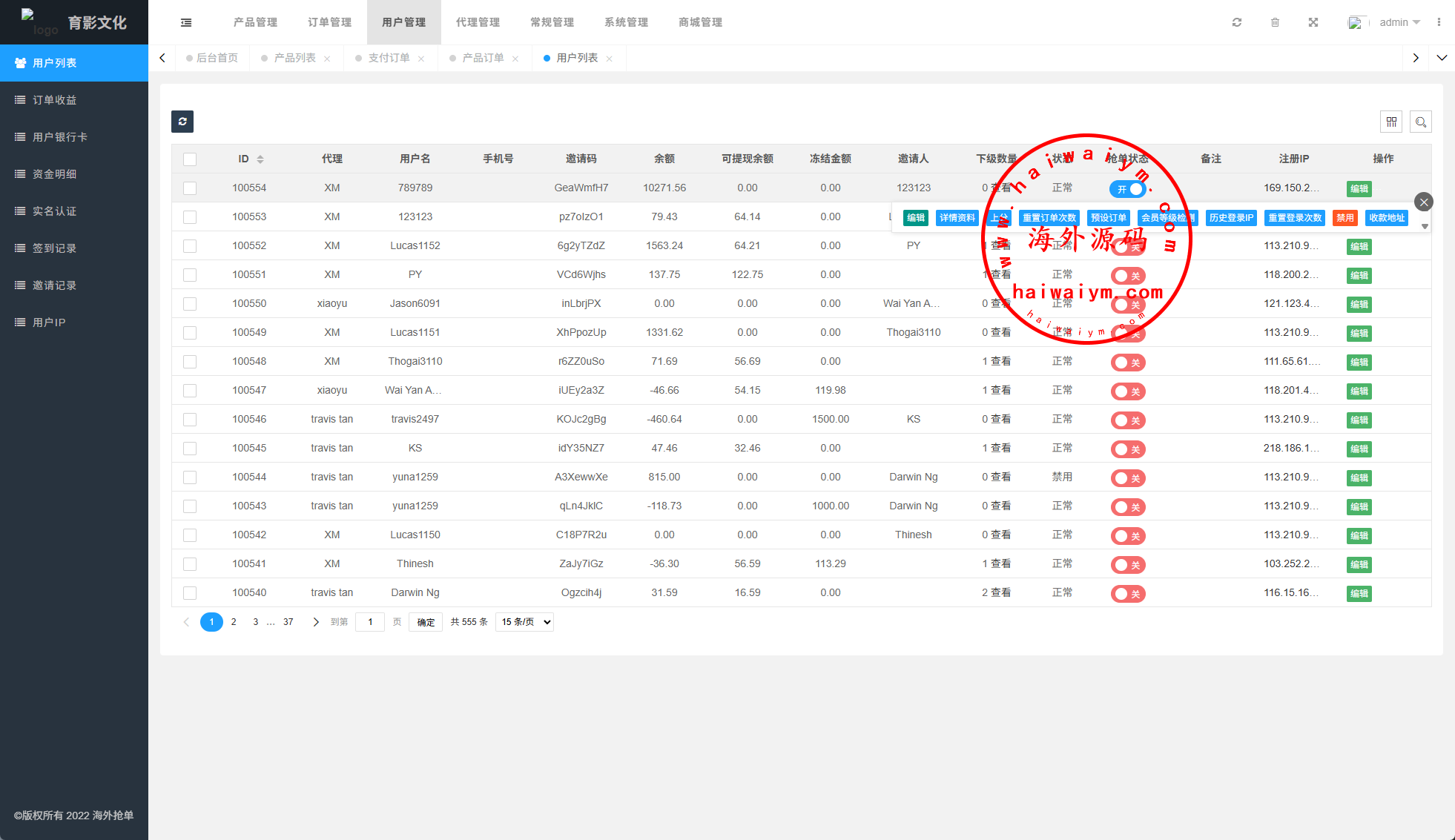Viewport: 1455px width, 840px height.
Task: Open the 15 条/页 page size dropdown
Action: (x=526, y=622)
